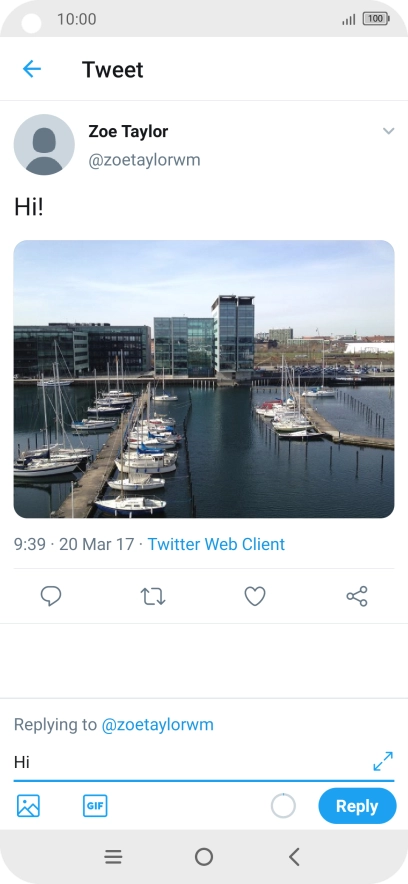Share the tweet via share icon
The image size is (408, 884).
pos(357,596)
